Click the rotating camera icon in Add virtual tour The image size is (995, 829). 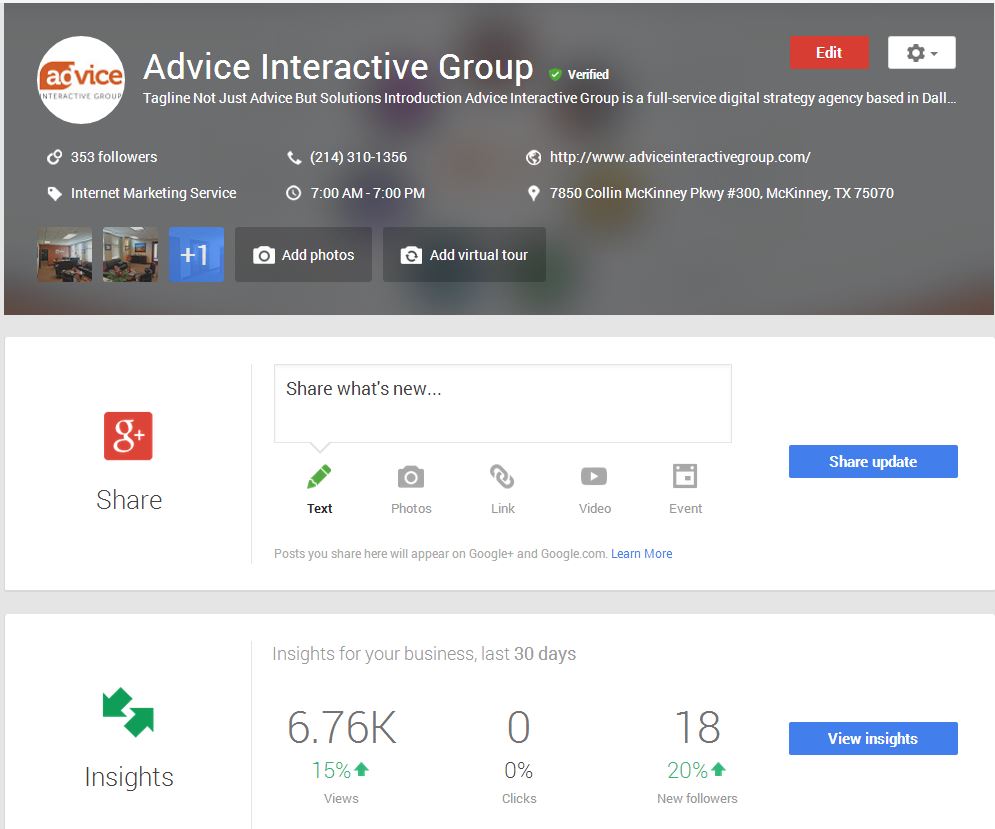tap(411, 255)
